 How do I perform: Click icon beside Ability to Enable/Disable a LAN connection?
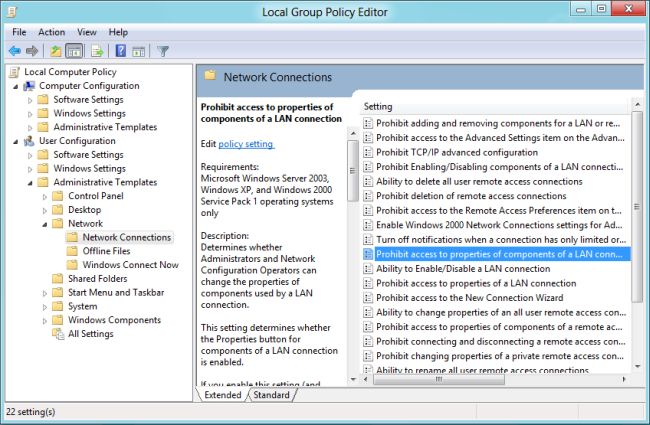point(368,269)
